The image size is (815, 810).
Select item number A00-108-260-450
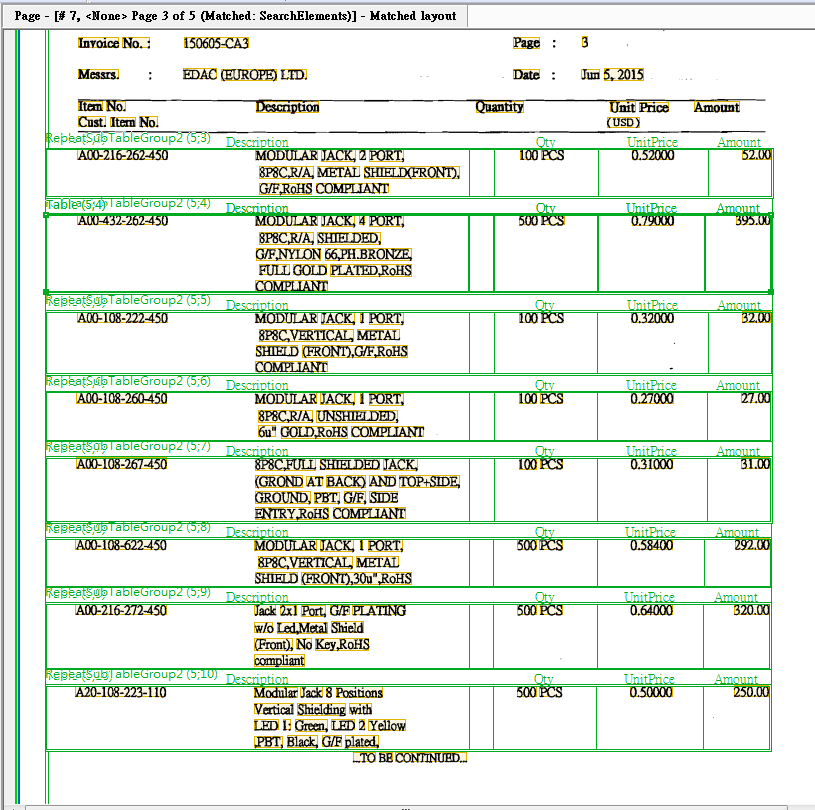(122, 399)
